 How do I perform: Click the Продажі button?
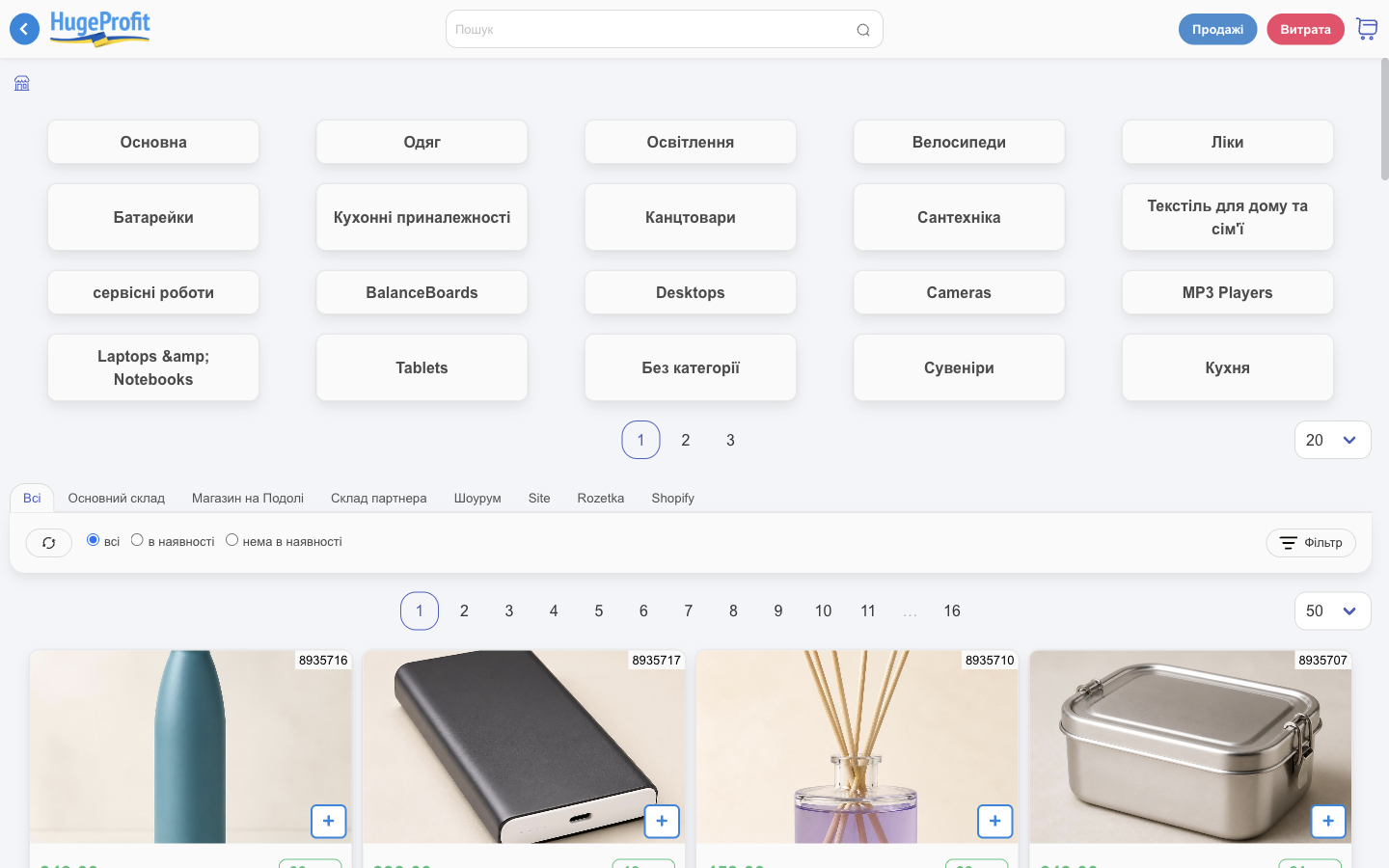tap(1217, 29)
